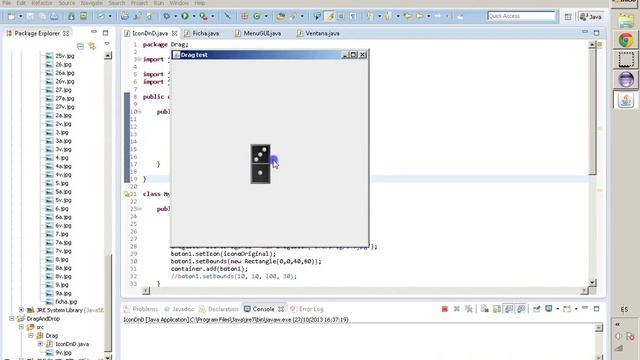
Task: Maximize the editor area
Action: point(596,33)
